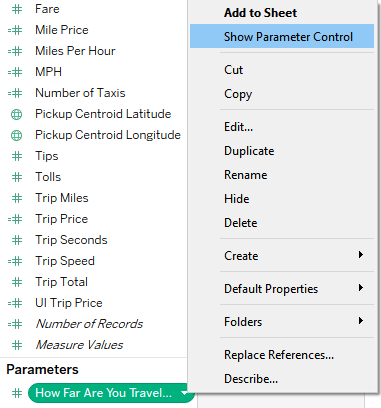Choose Edit... from the context menu

[238, 127]
